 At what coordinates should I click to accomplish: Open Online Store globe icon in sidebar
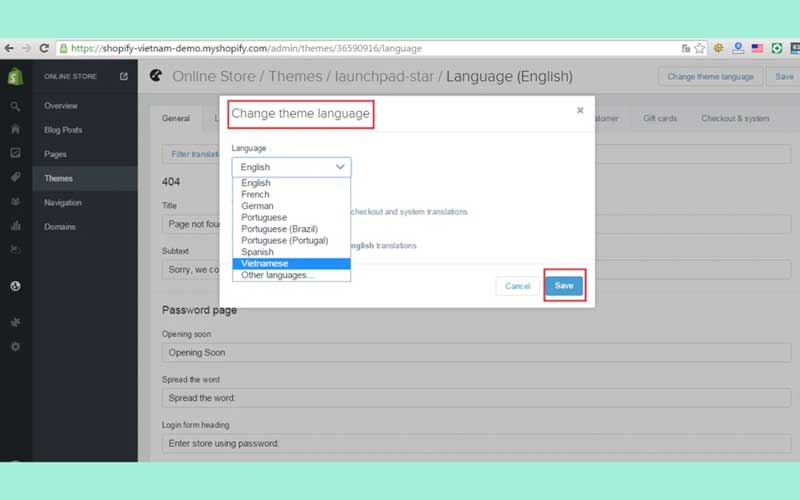(x=15, y=286)
